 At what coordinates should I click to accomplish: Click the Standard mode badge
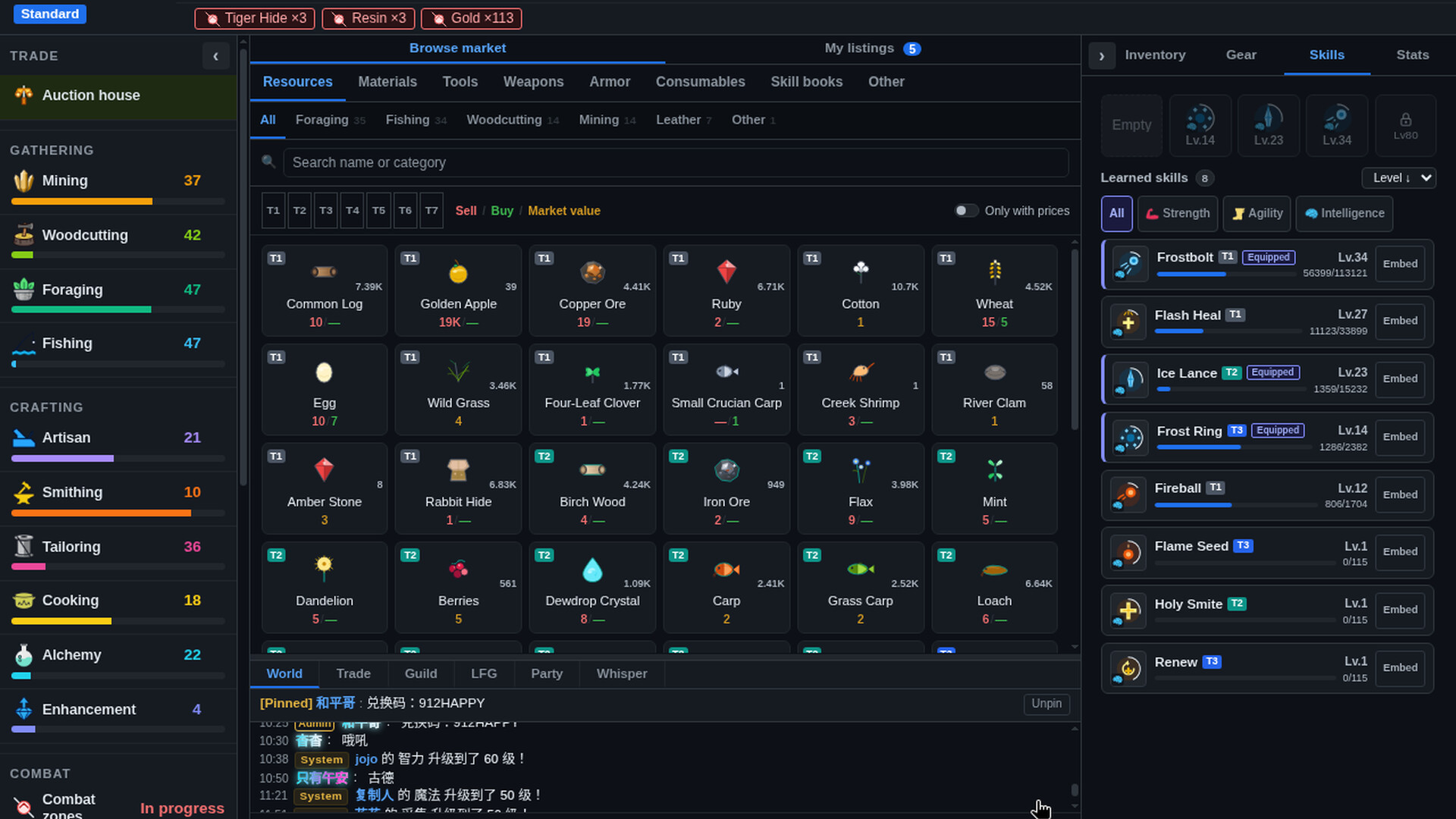pyautogui.click(x=50, y=14)
